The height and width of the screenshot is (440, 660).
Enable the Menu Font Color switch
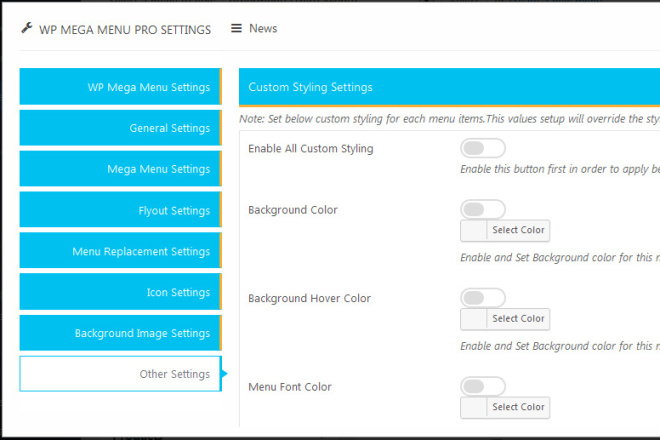tap(483, 386)
